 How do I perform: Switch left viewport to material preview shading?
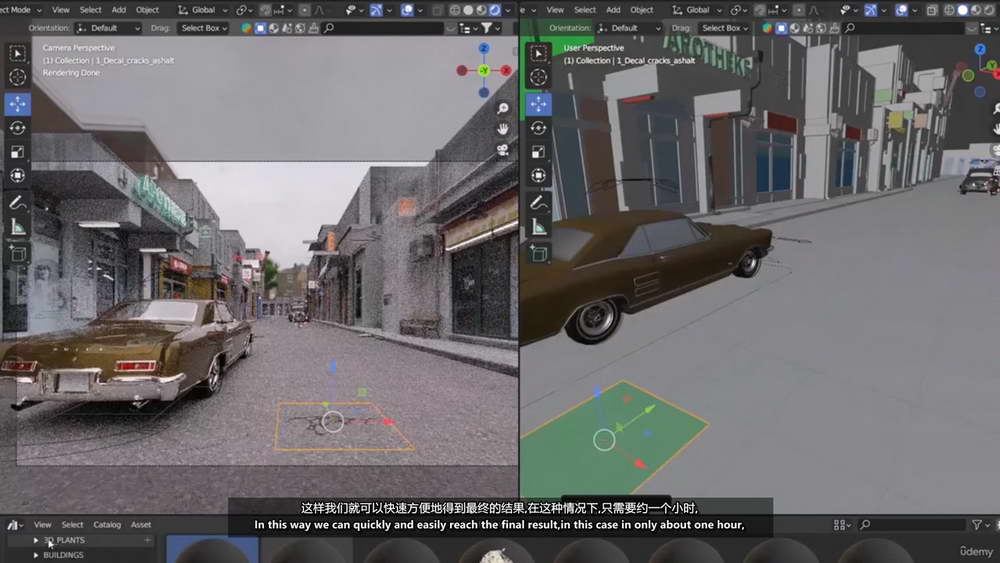pos(482,10)
